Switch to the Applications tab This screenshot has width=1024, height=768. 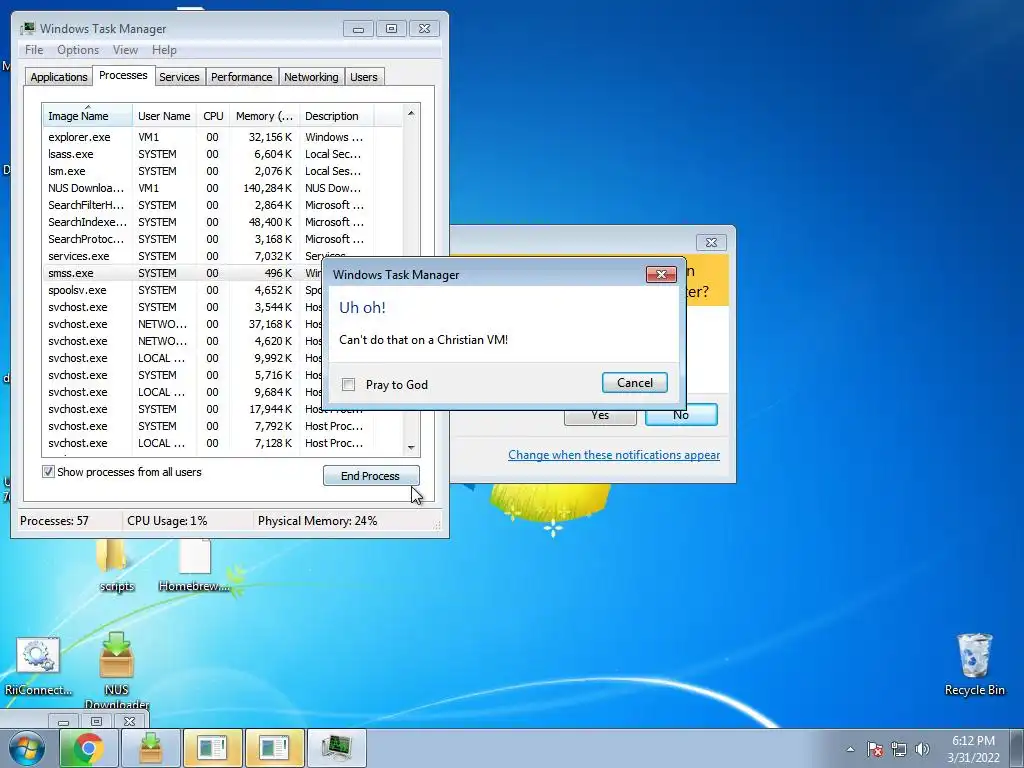click(x=59, y=77)
